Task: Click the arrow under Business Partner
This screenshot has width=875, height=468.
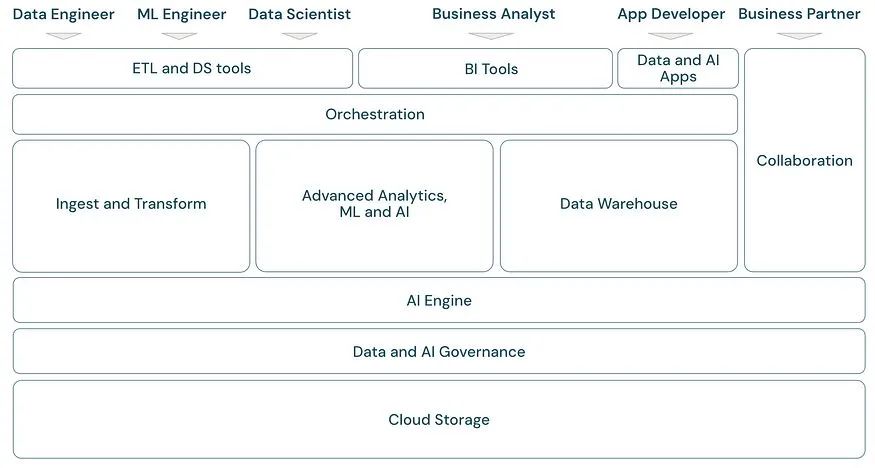Action: pyautogui.click(x=799, y=36)
